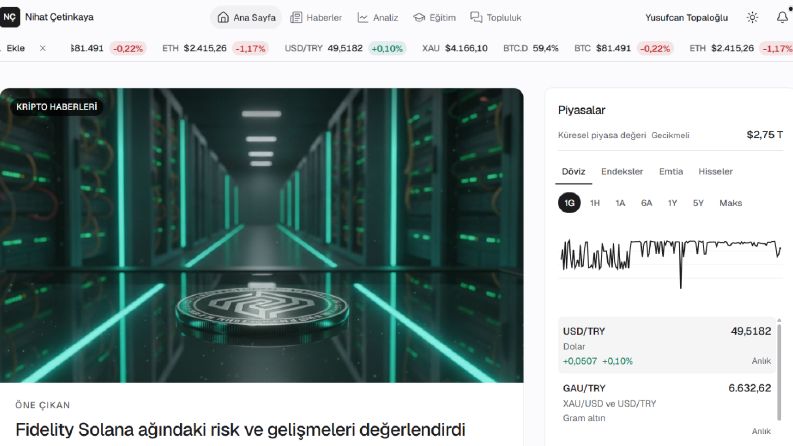Open the Haberler news menu
This screenshot has height=446, width=793.
[316, 18]
